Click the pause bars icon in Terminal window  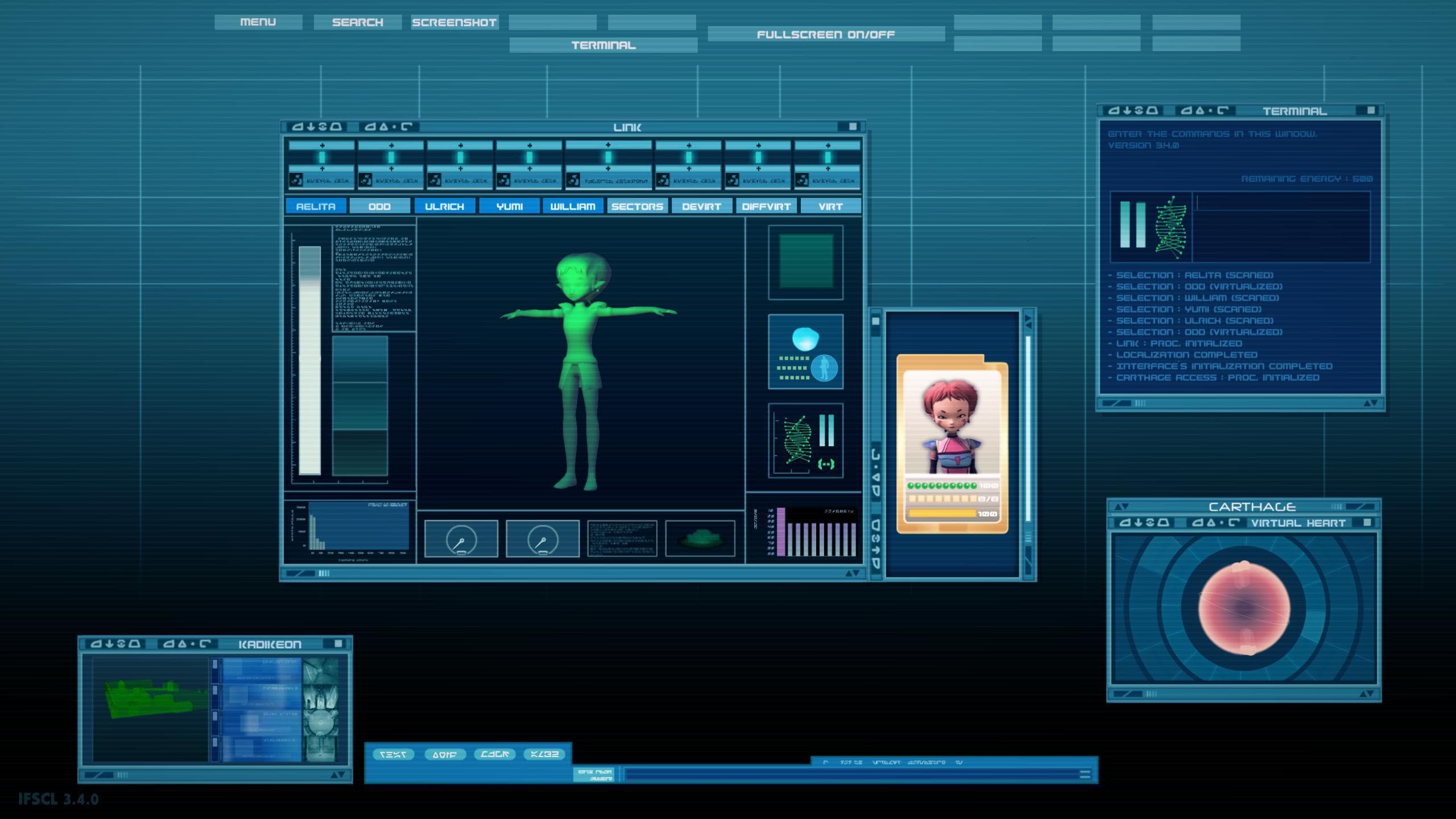1132,225
